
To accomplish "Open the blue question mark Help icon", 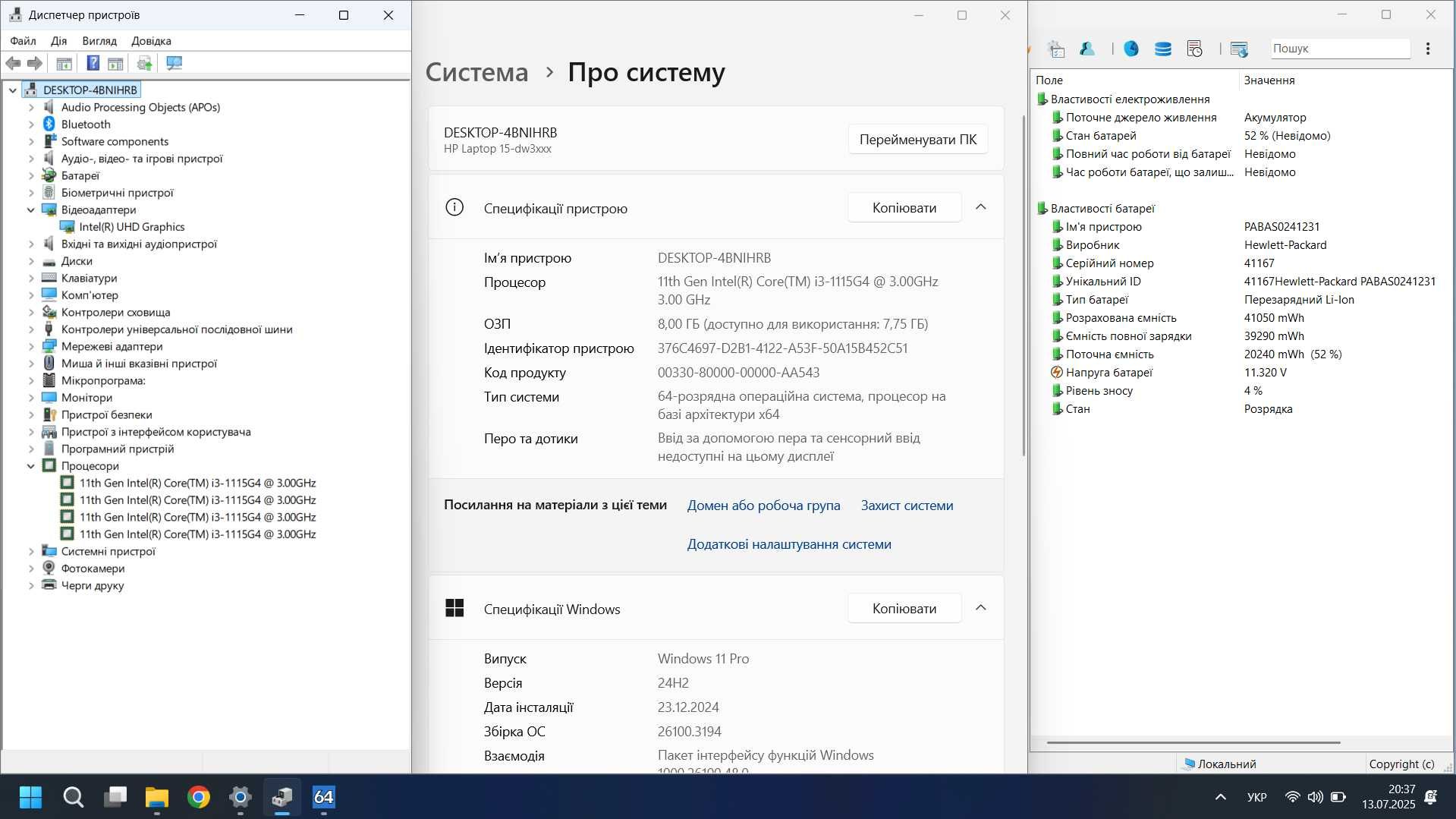I will (93, 63).
